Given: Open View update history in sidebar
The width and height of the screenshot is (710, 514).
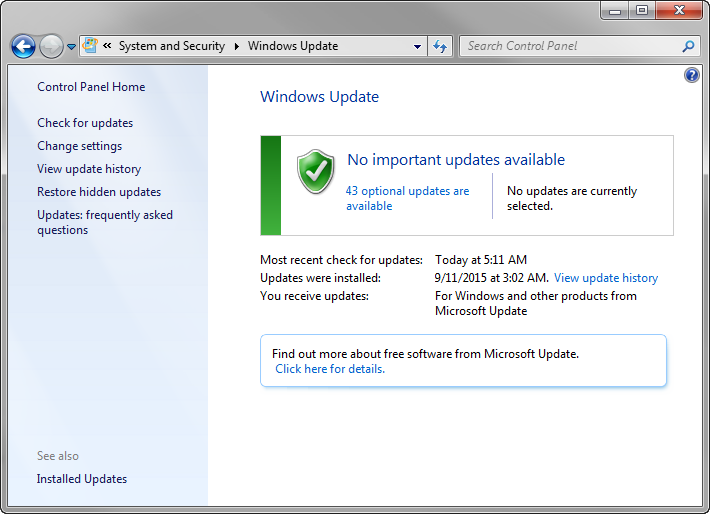Looking at the screenshot, I should pyautogui.click(x=89, y=169).
